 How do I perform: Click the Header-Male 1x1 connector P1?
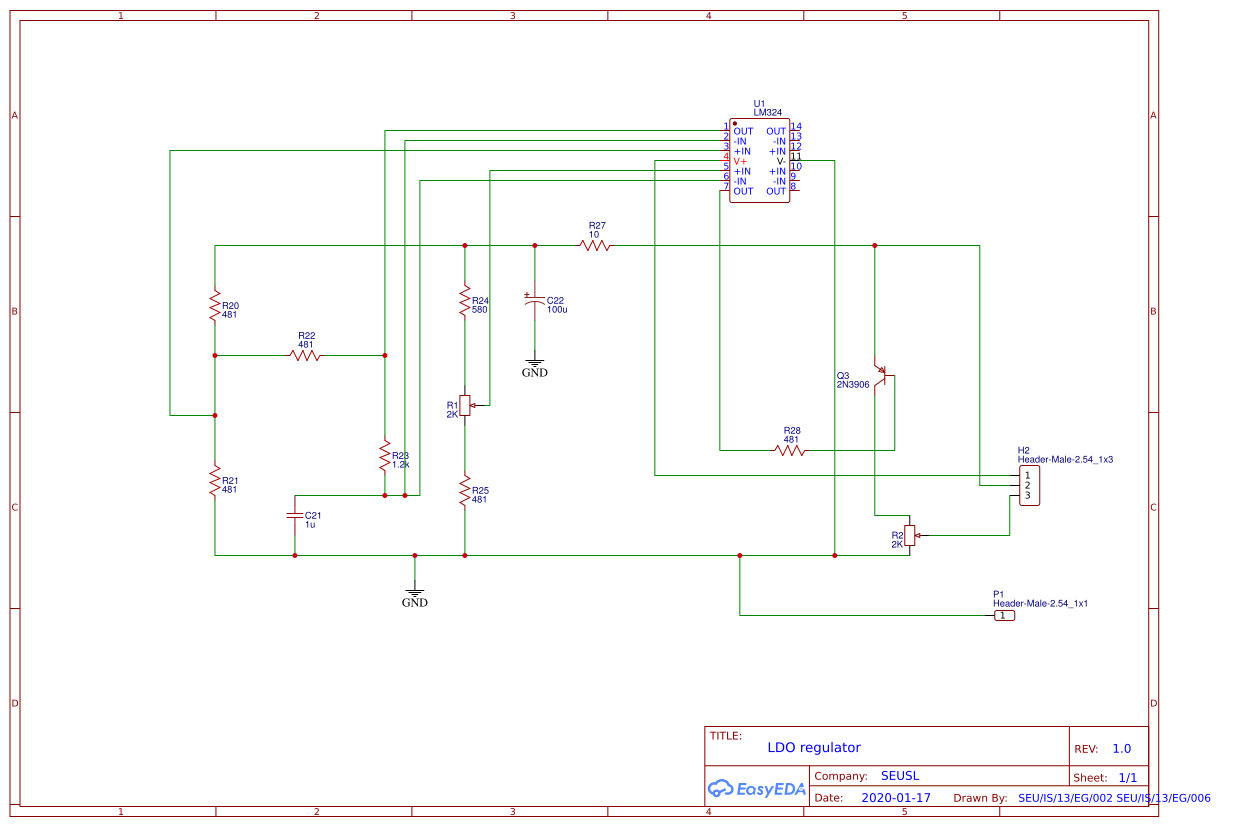[1003, 617]
